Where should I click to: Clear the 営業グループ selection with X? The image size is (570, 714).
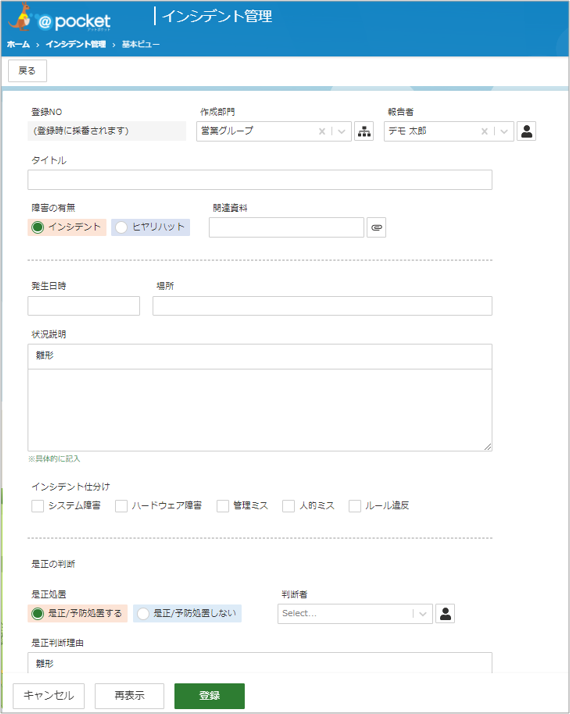pyautogui.click(x=322, y=132)
